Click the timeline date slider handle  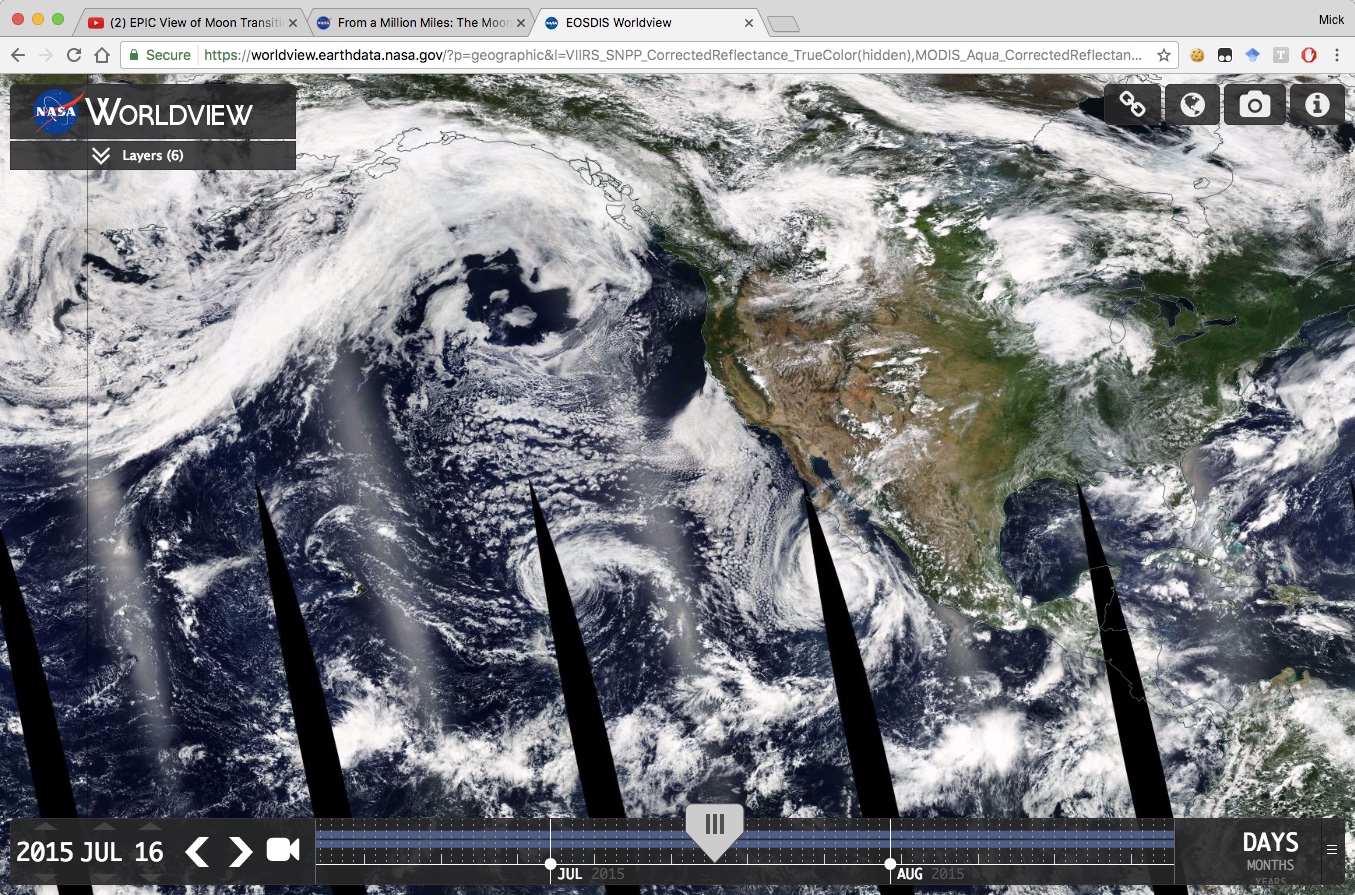click(714, 827)
